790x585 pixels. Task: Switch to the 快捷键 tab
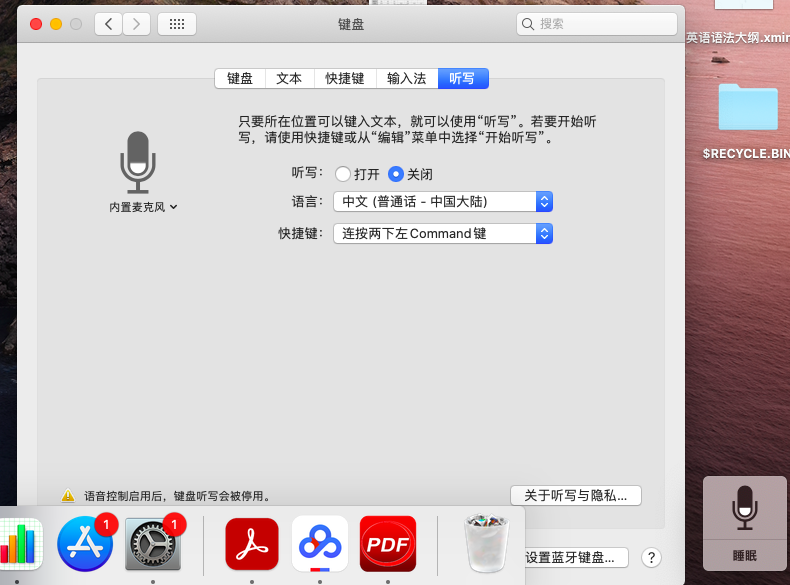point(345,78)
